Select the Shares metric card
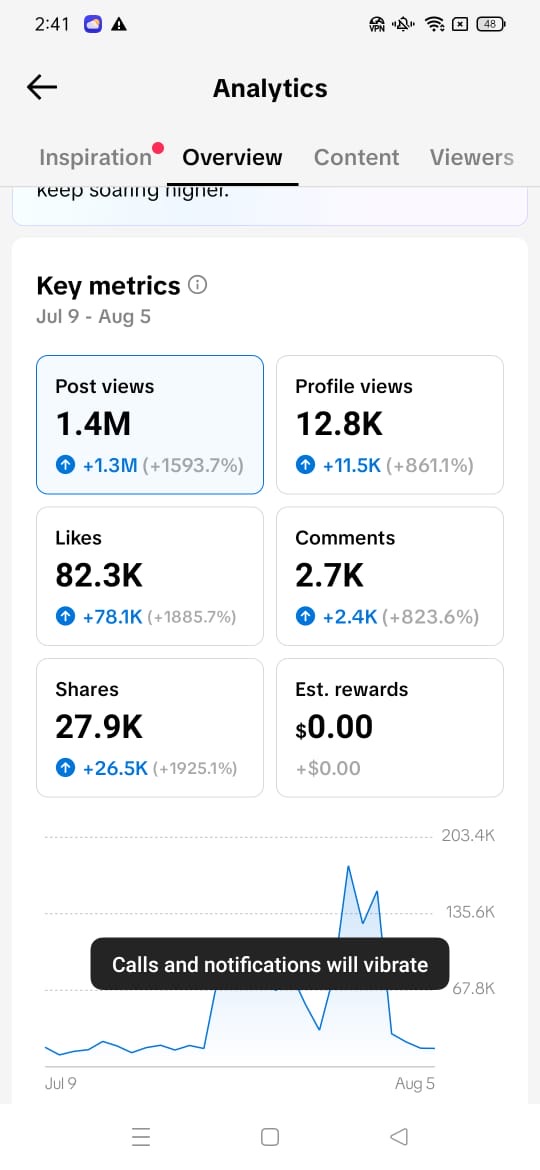 tap(150, 728)
